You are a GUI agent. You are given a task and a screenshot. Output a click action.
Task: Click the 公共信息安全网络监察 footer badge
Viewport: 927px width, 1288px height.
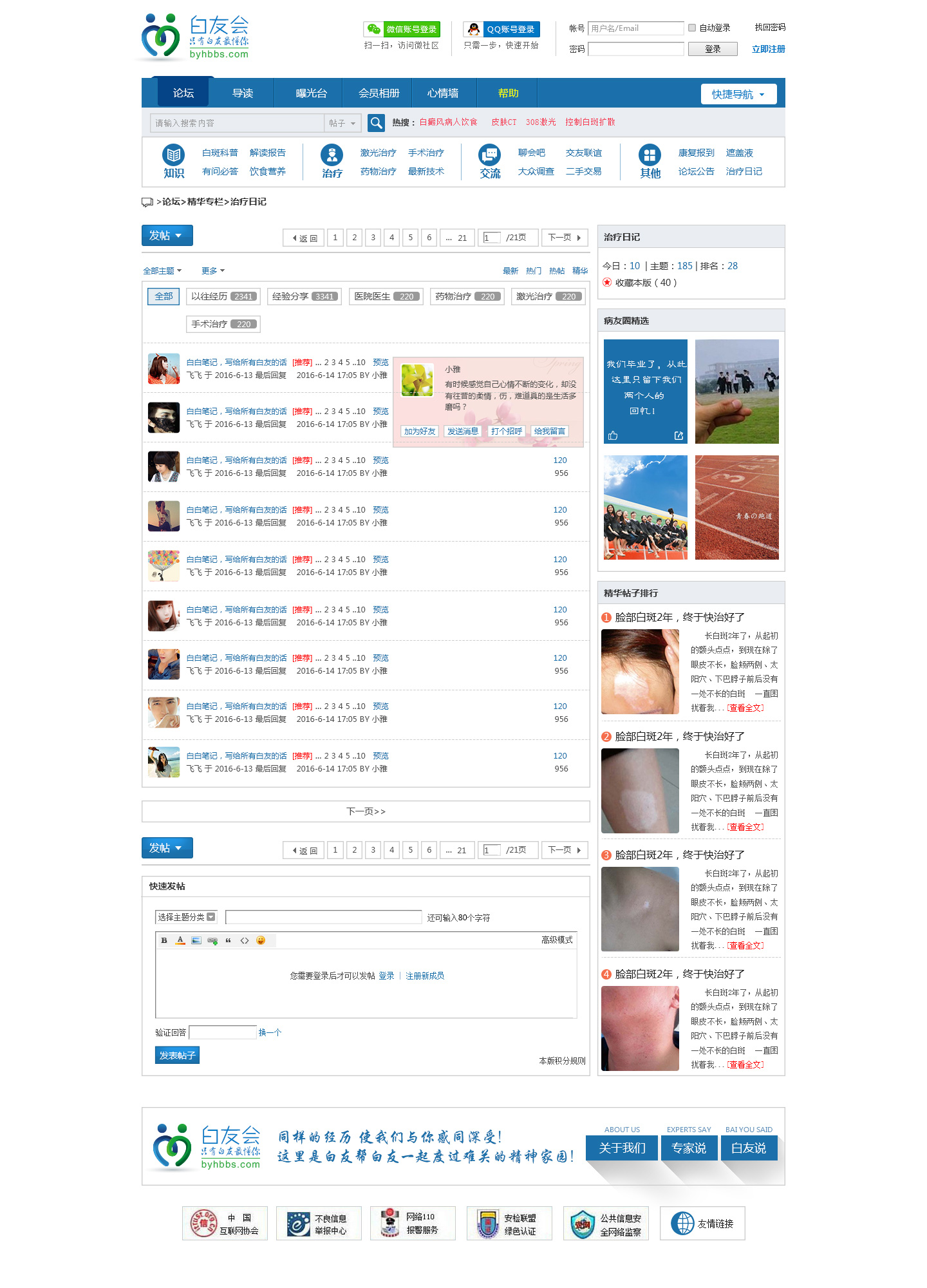tap(606, 1223)
